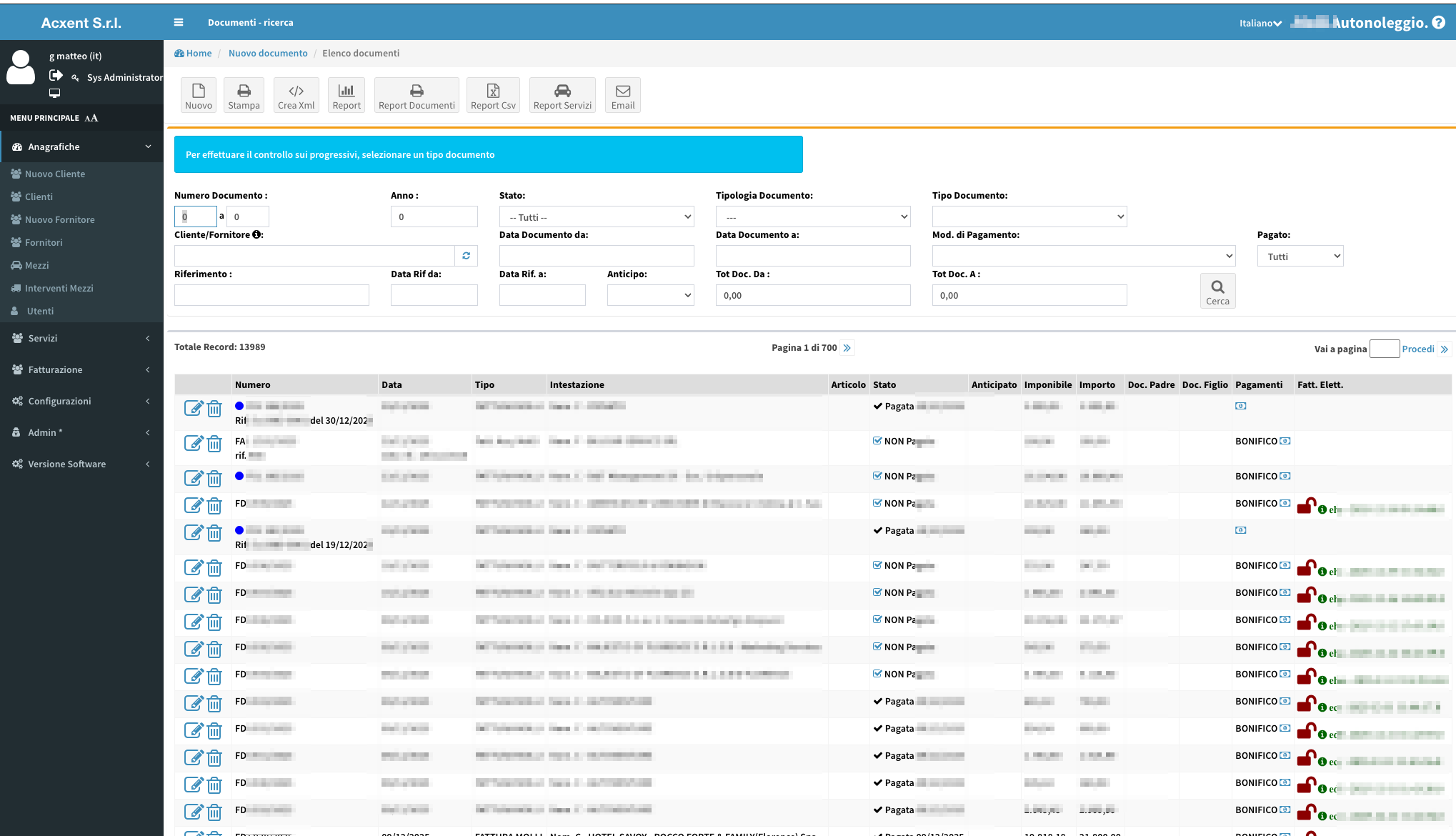Open the Tipologia Documento dropdown
Screen dimensions: 1456x836
[813, 217]
